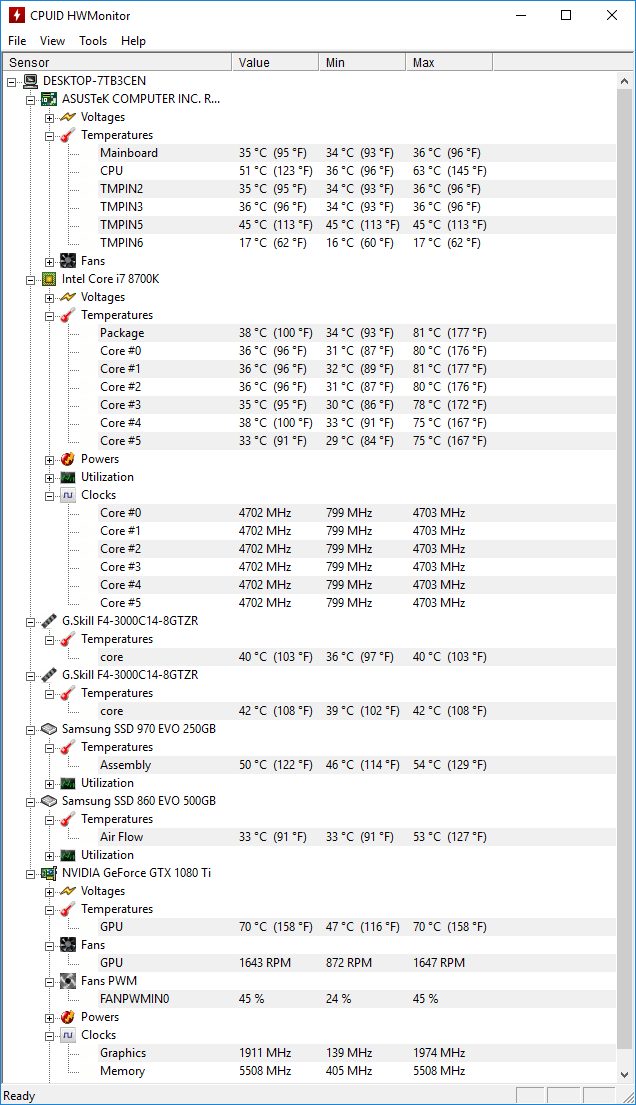Screen dimensions: 636x1105
Task: Open the Help menu
Action: [x=133, y=41]
